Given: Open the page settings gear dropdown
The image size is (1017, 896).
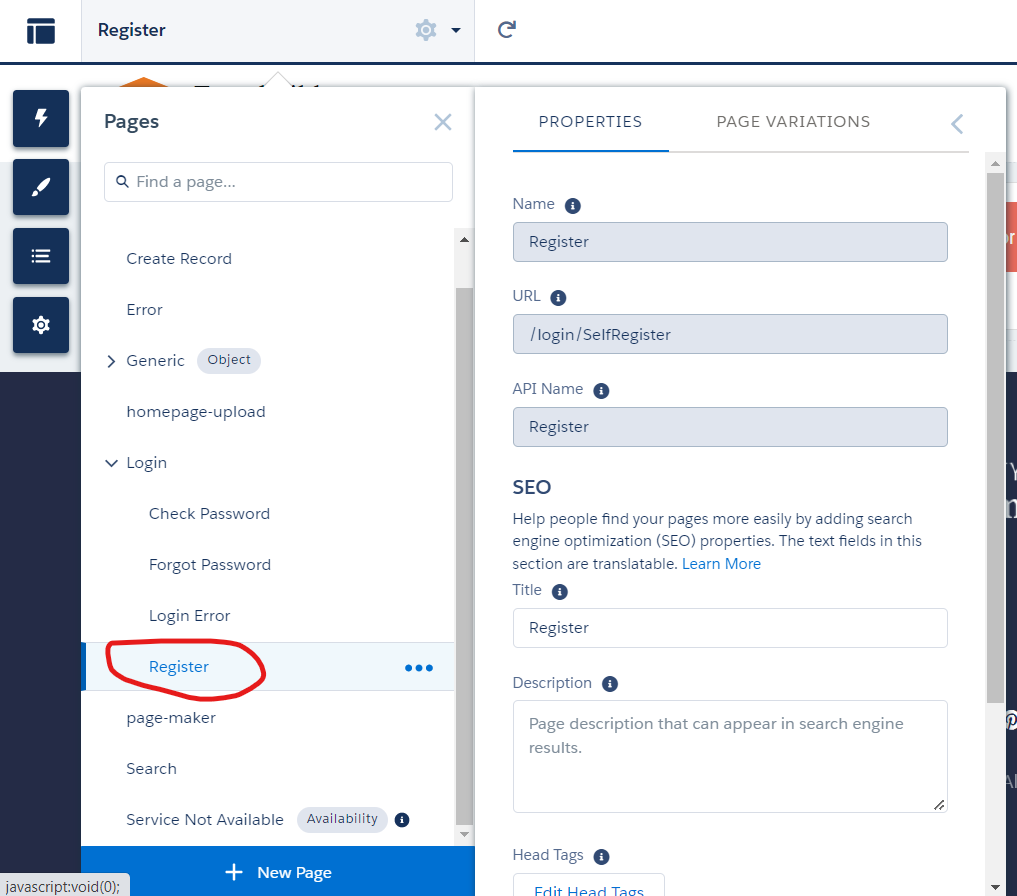Looking at the screenshot, I should pos(437,30).
